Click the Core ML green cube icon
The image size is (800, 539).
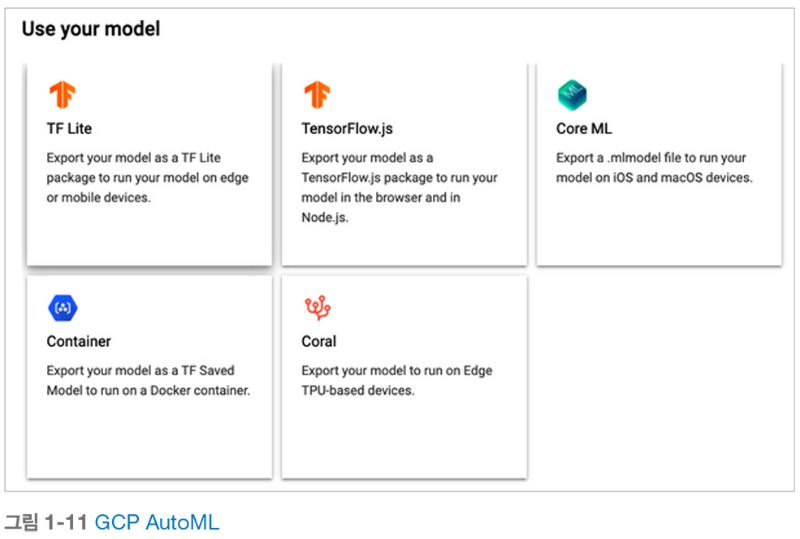[572, 95]
